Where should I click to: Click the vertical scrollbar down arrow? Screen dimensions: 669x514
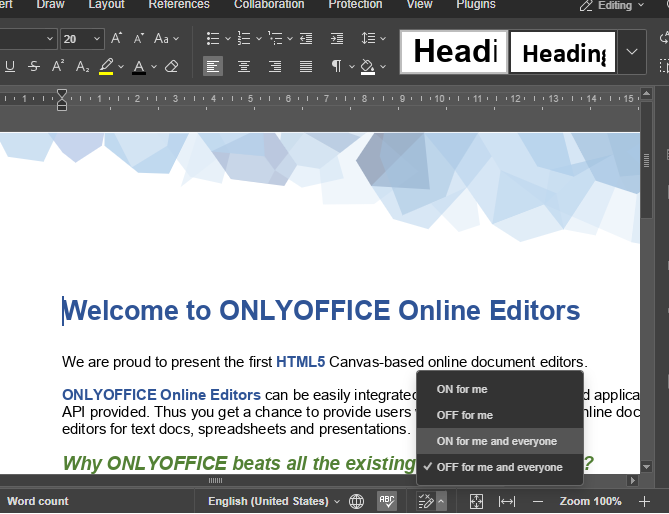pos(646,467)
